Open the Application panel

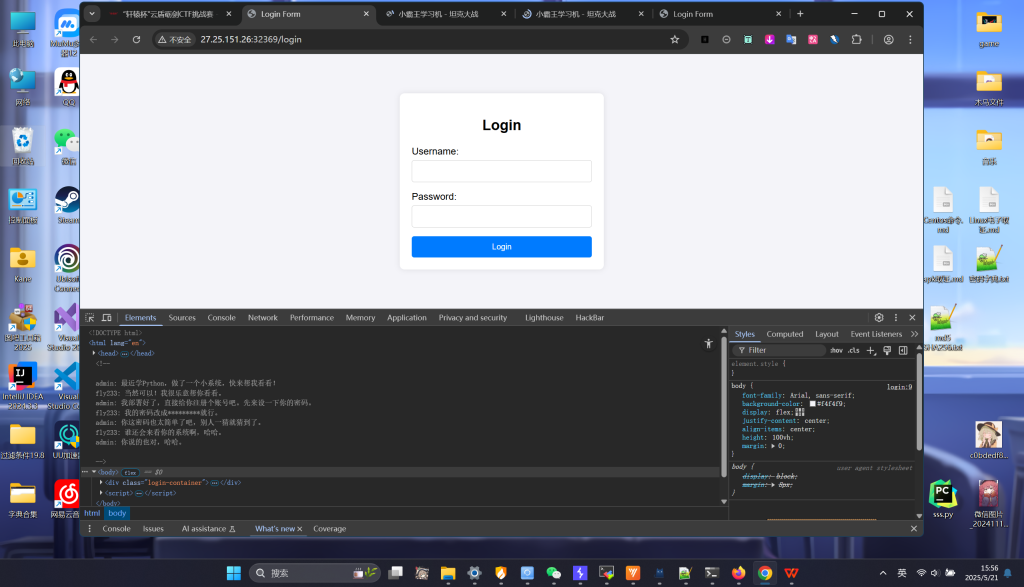tap(407, 318)
